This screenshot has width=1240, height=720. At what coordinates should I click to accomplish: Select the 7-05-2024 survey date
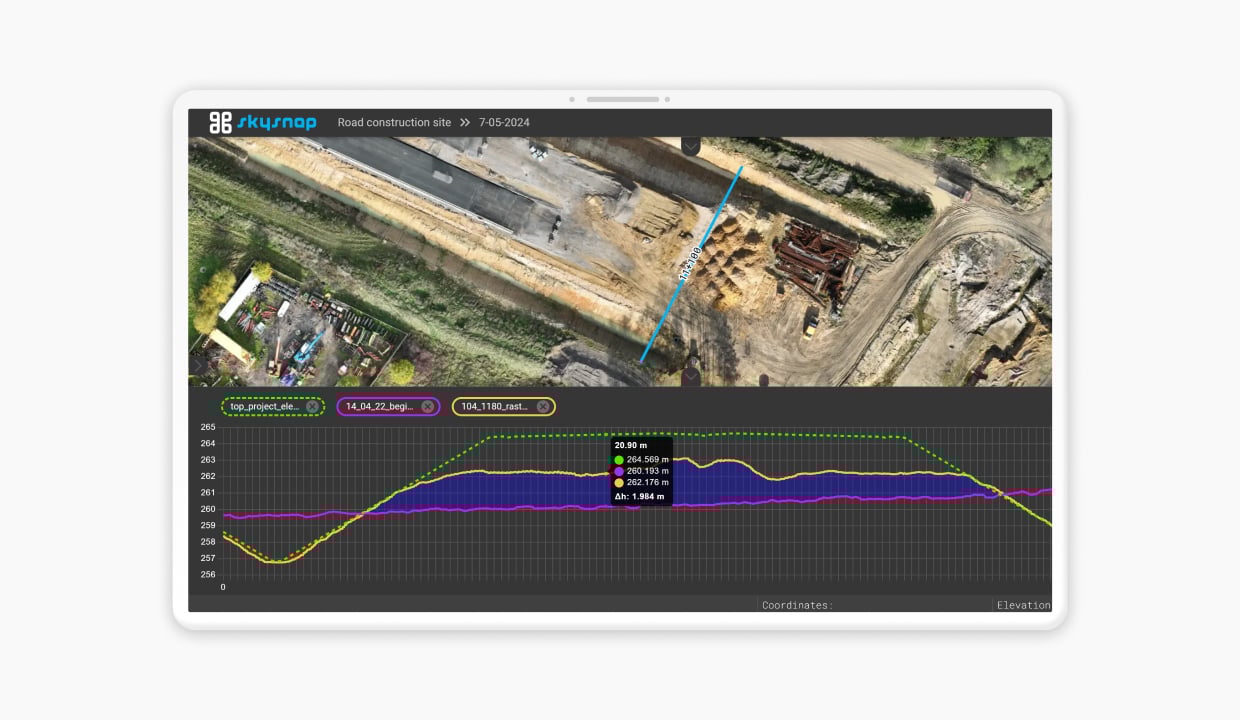(502, 122)
